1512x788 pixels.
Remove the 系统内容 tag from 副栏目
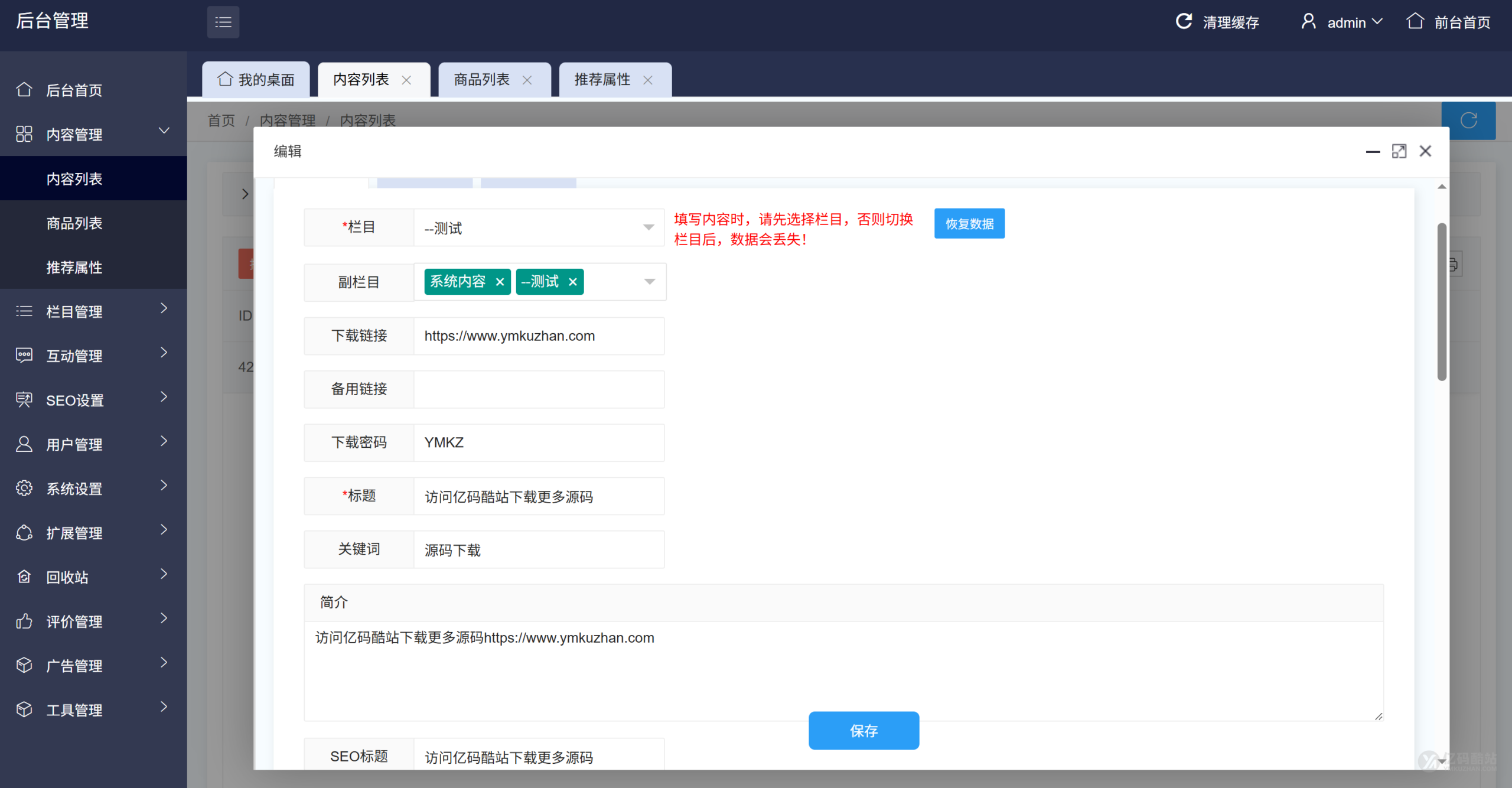pyautogui.click(x=500, y=282)
